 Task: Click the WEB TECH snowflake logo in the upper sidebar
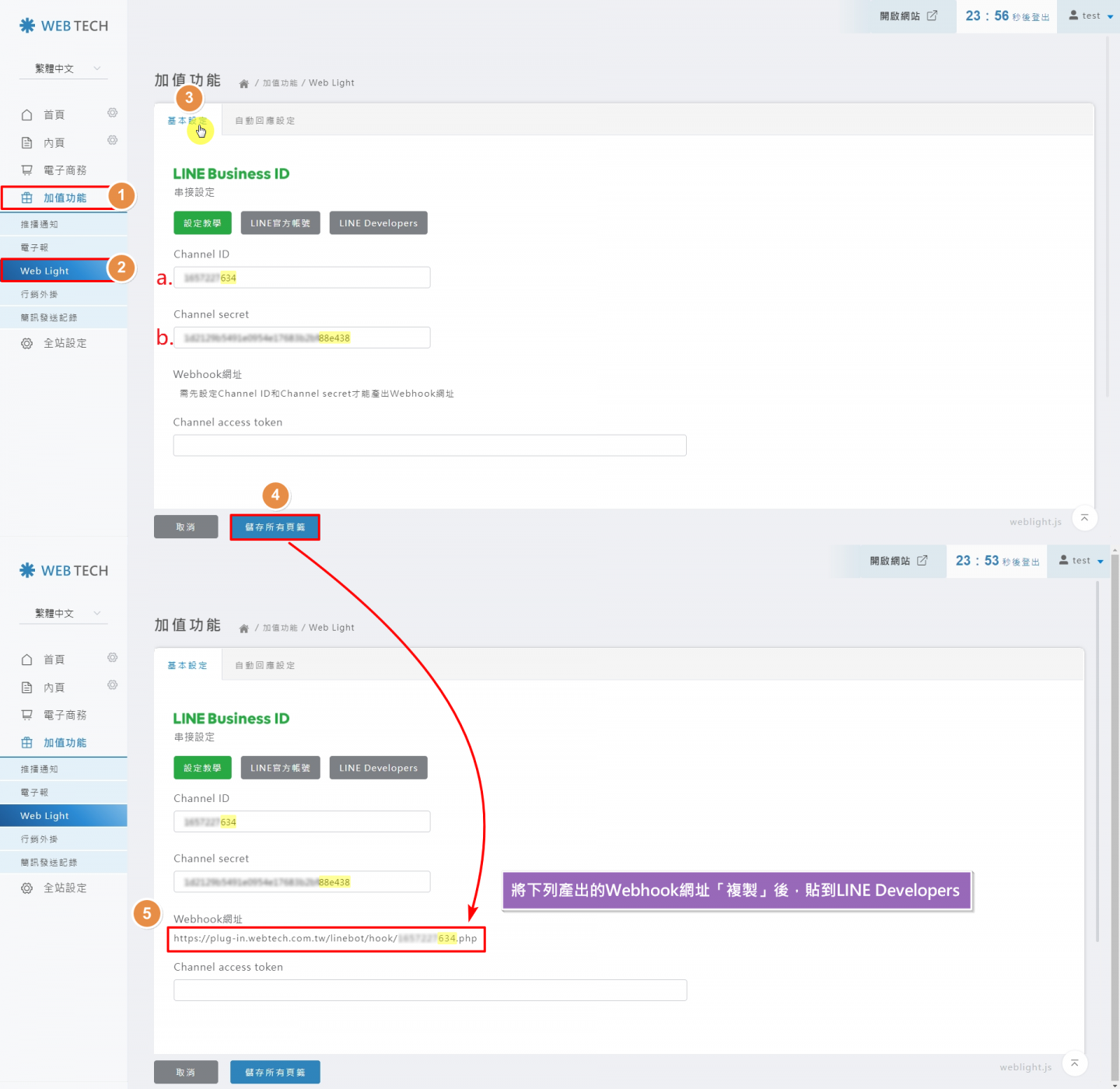tap(27, 26)
